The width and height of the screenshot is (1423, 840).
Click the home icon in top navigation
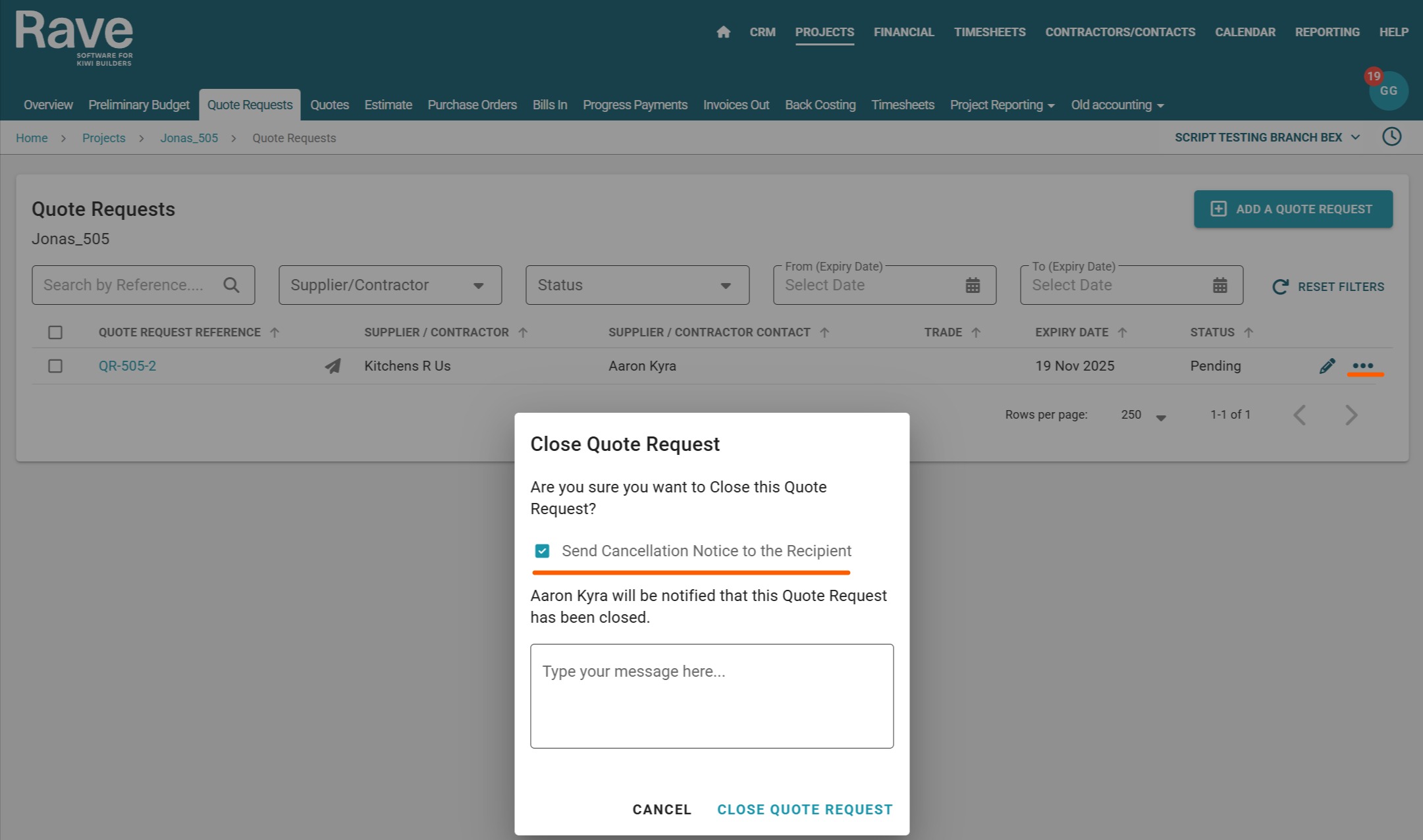coord(723,32)
